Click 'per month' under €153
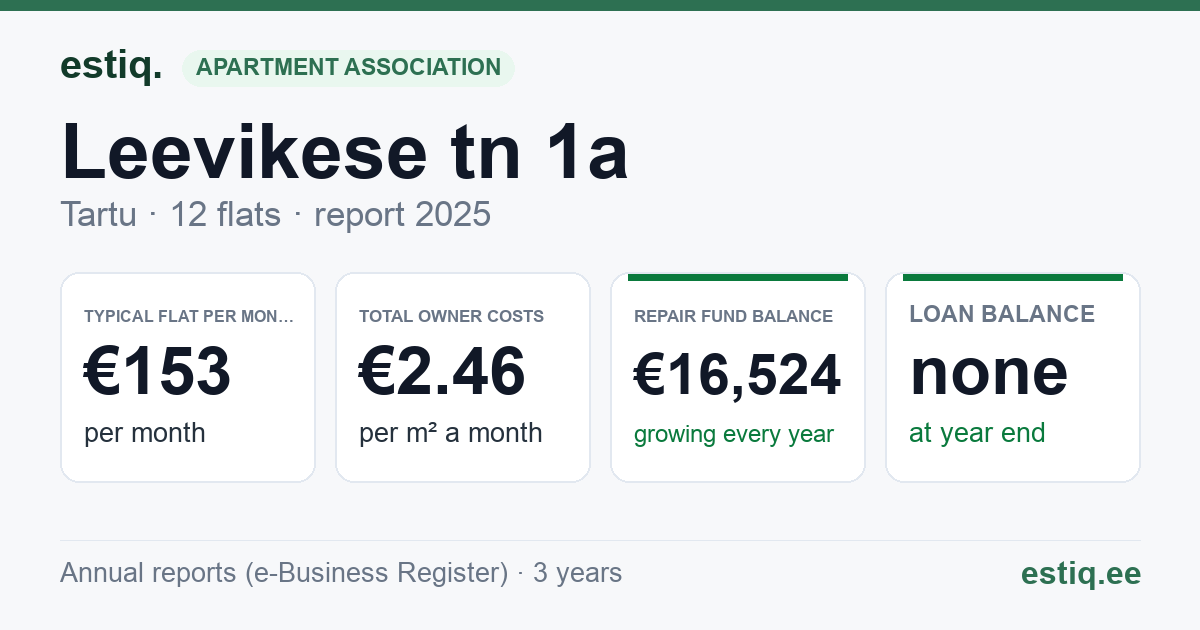The image size is (1200, 630). point(144,433)
